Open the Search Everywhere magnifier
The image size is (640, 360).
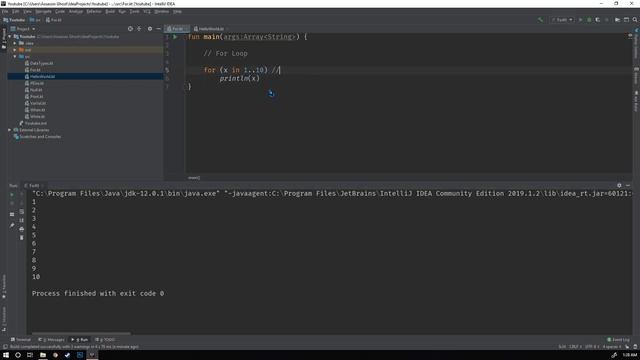click(635, 20)
